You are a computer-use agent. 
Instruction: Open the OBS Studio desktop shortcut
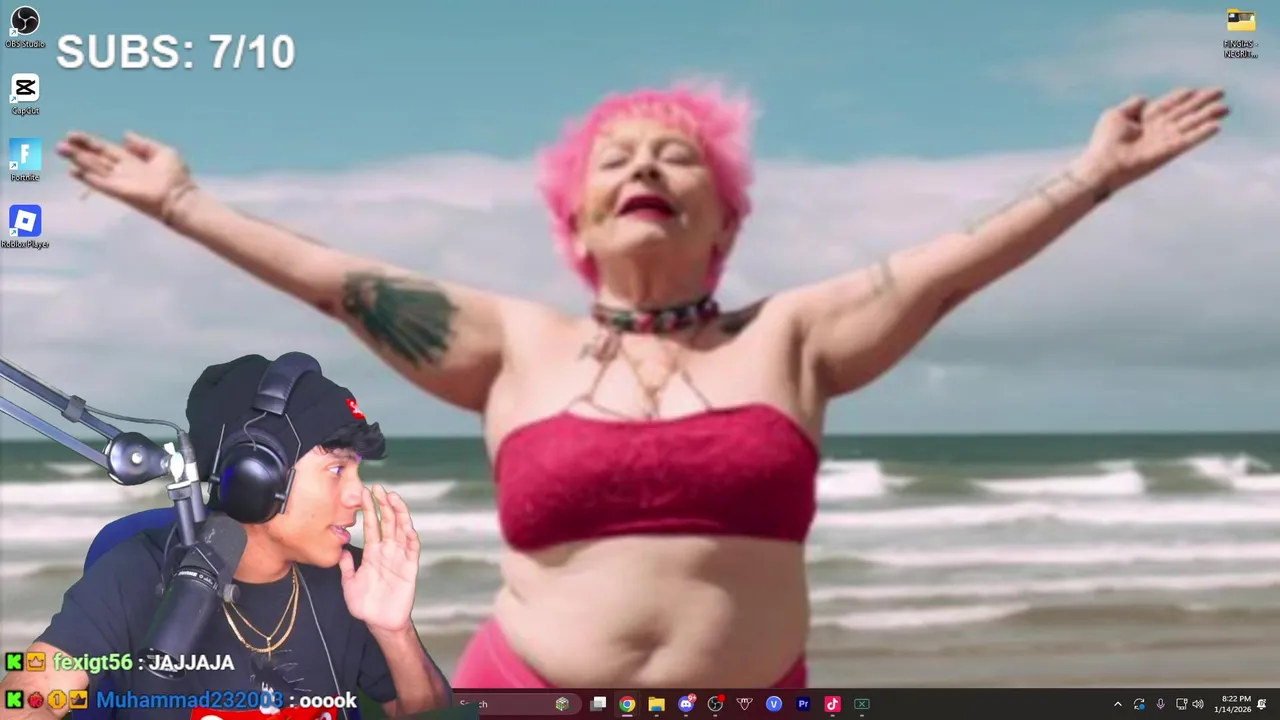tap(25, 27)
